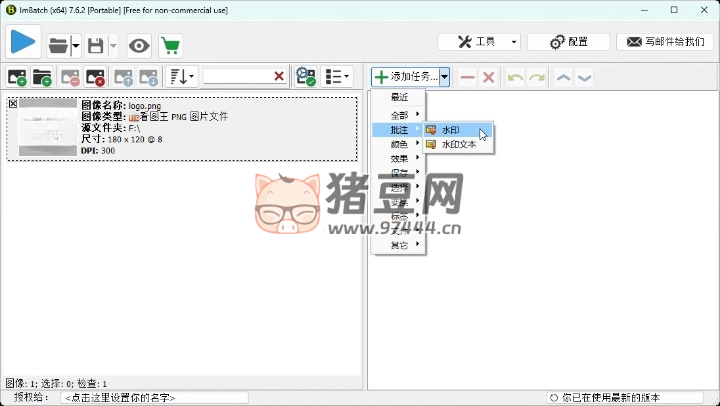Click the logo.png thumbnail
The width and height of the screenshot is (720, 406).
48,127
